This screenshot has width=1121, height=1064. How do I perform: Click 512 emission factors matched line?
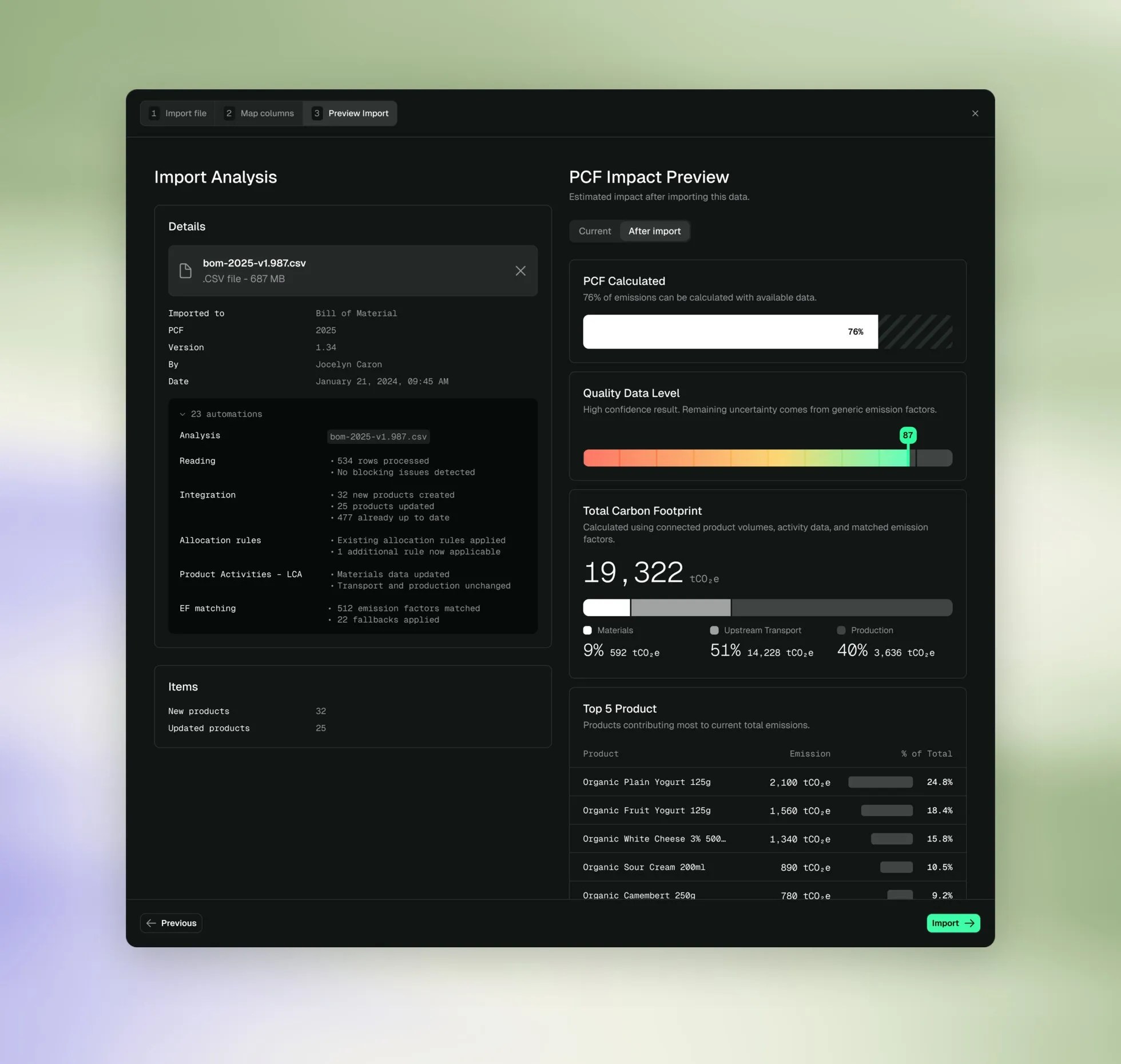(x=408, y=609)
